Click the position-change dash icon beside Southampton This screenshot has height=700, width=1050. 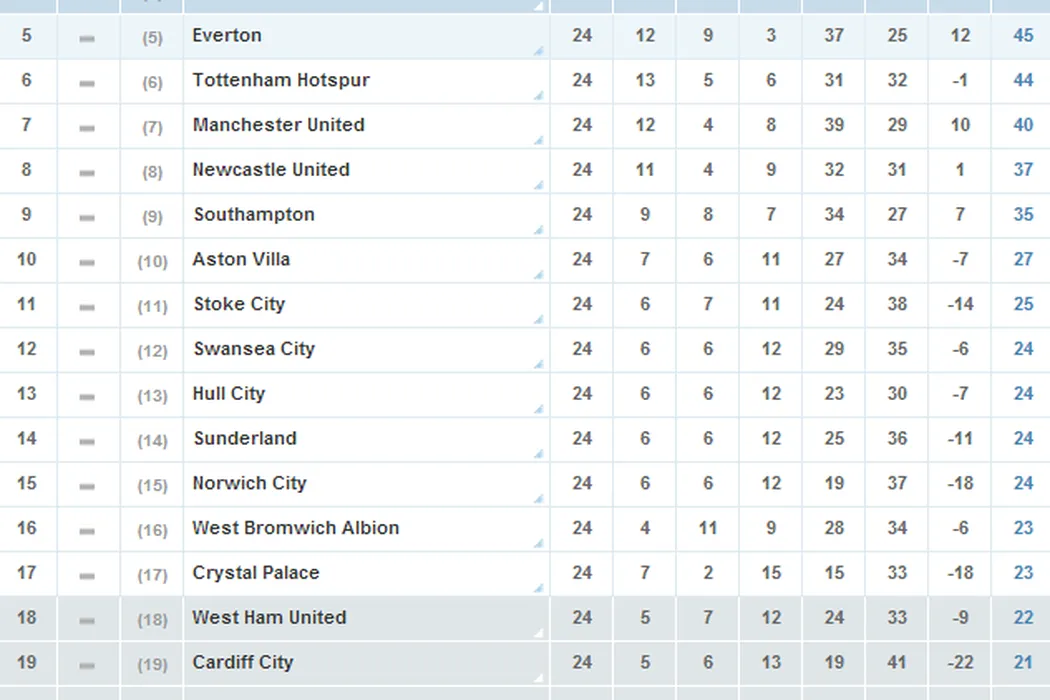87,217
